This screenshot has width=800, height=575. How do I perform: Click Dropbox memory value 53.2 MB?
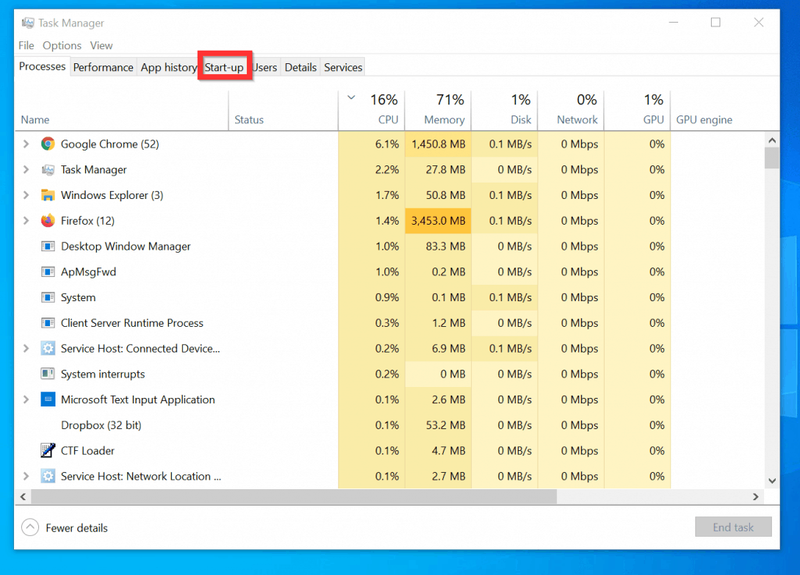[x=445, y=425]
